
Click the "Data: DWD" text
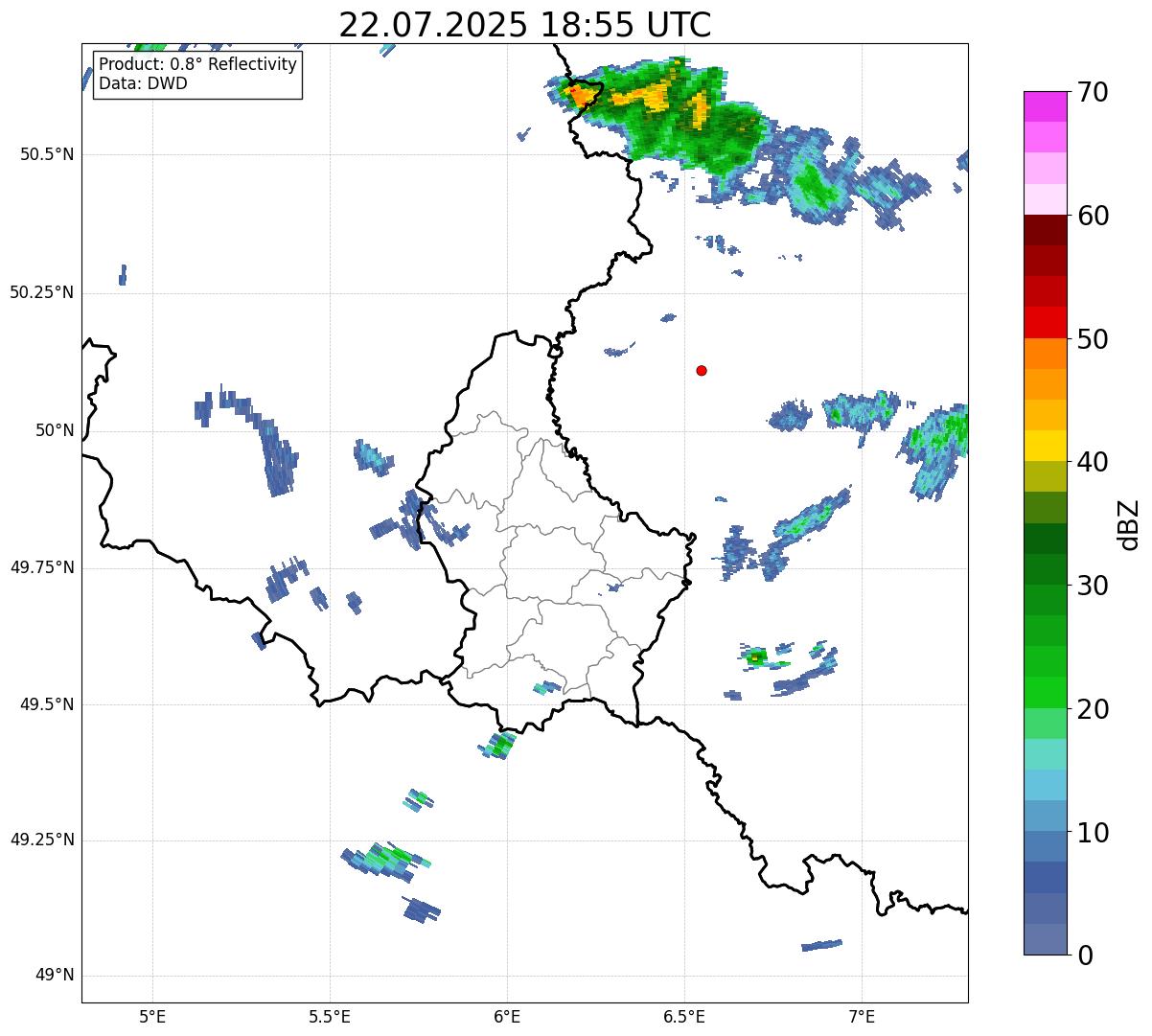pyautogui.click(x=143, y=83)
